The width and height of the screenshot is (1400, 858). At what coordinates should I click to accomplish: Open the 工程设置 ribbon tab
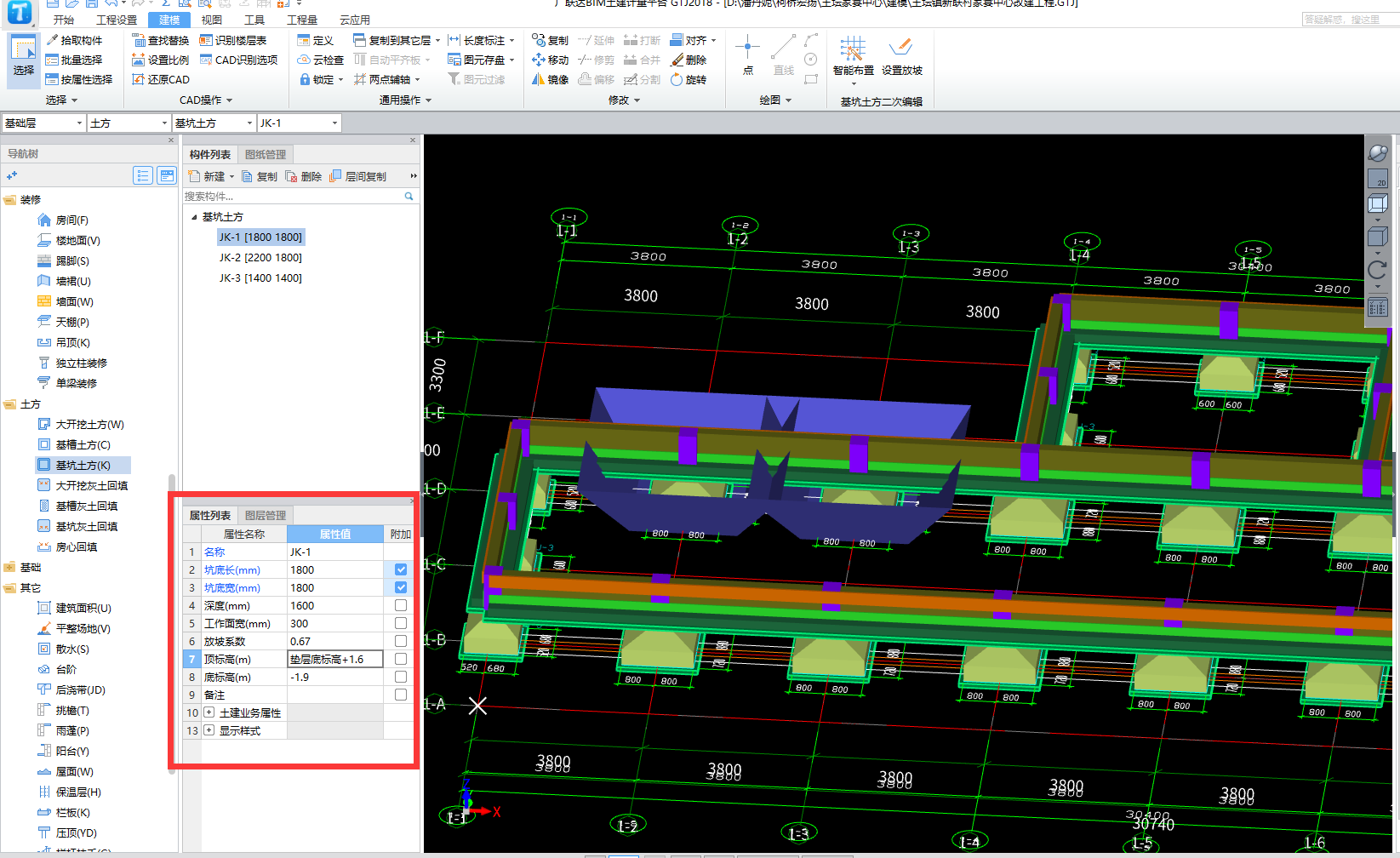coord(117,20)
